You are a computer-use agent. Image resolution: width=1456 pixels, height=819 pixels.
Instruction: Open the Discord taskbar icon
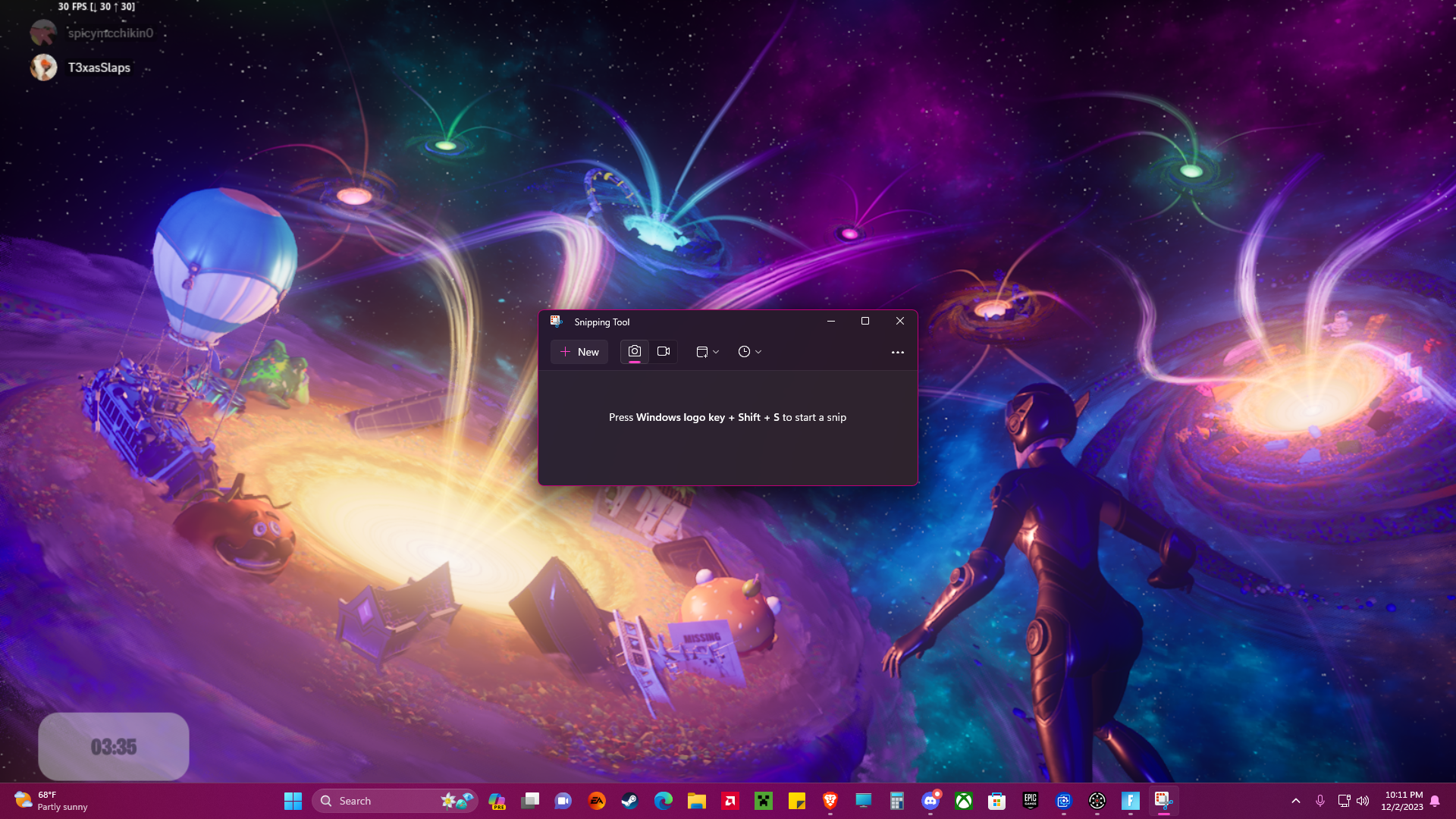[930, 801]
